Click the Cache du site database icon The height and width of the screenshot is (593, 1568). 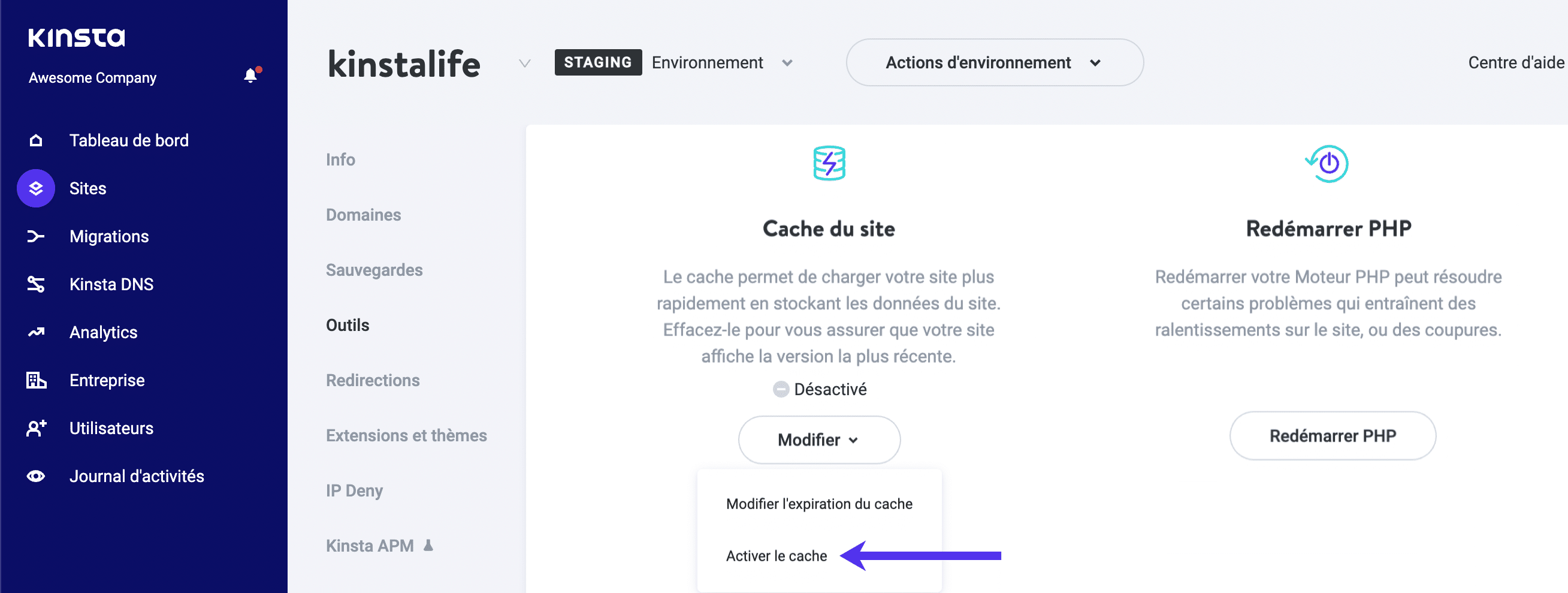pyautogui.click(x=829, y=162)
